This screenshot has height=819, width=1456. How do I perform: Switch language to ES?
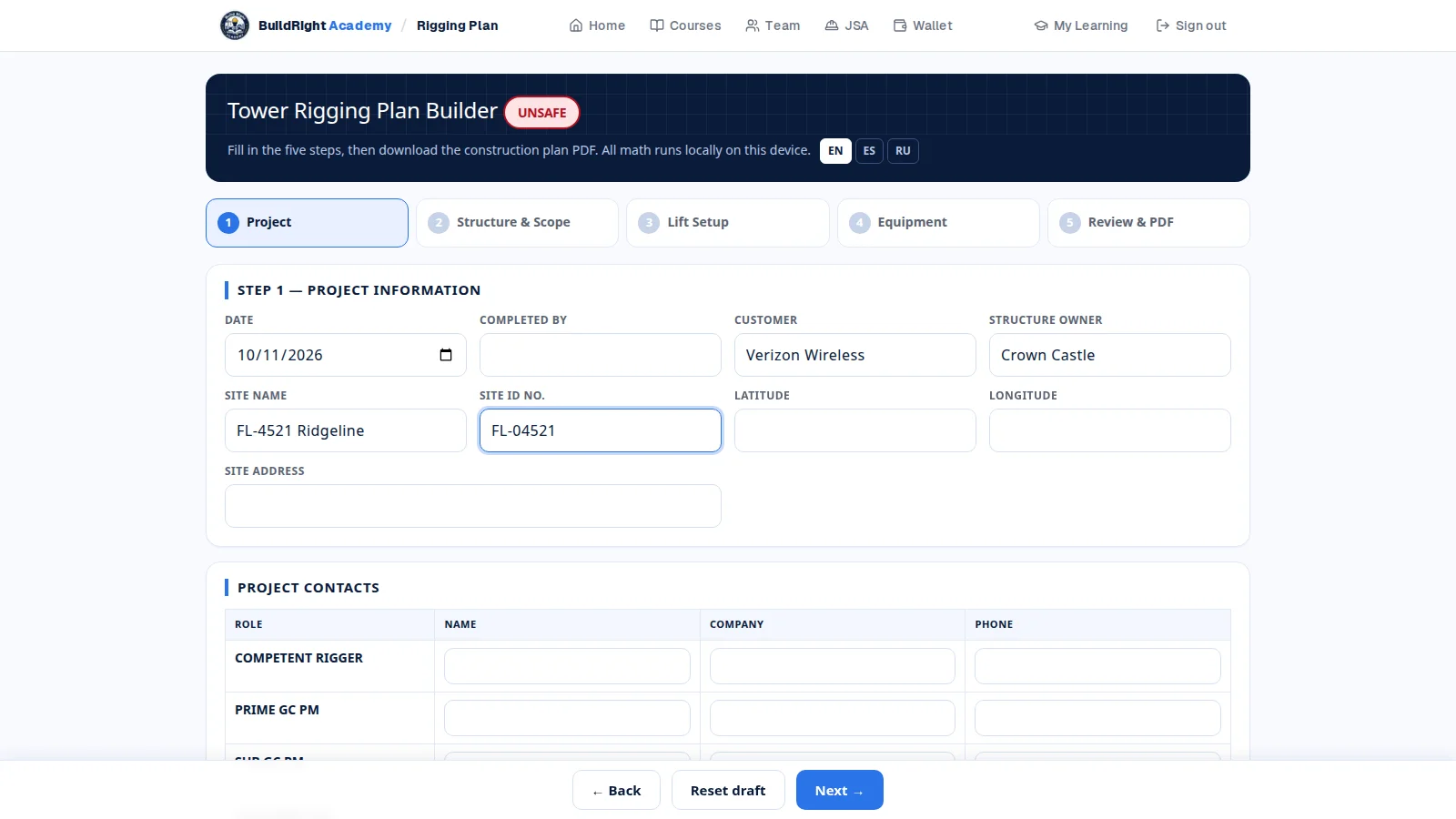869,151
